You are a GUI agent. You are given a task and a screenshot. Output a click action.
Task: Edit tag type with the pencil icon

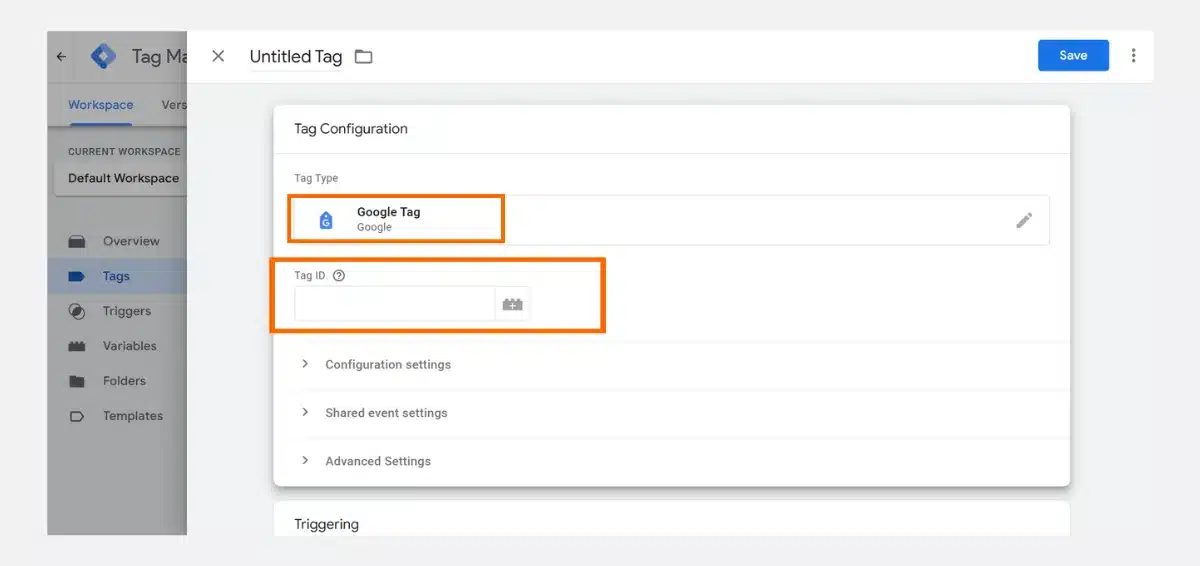pyautogui.click(x=1024, y=220)
